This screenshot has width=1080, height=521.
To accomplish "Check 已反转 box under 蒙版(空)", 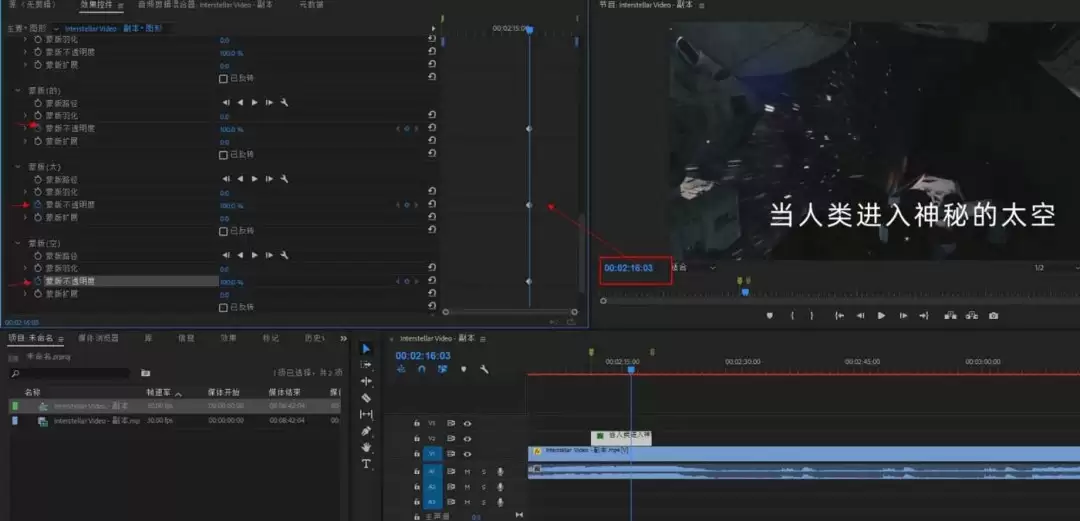I will click(x=223, y=307).
